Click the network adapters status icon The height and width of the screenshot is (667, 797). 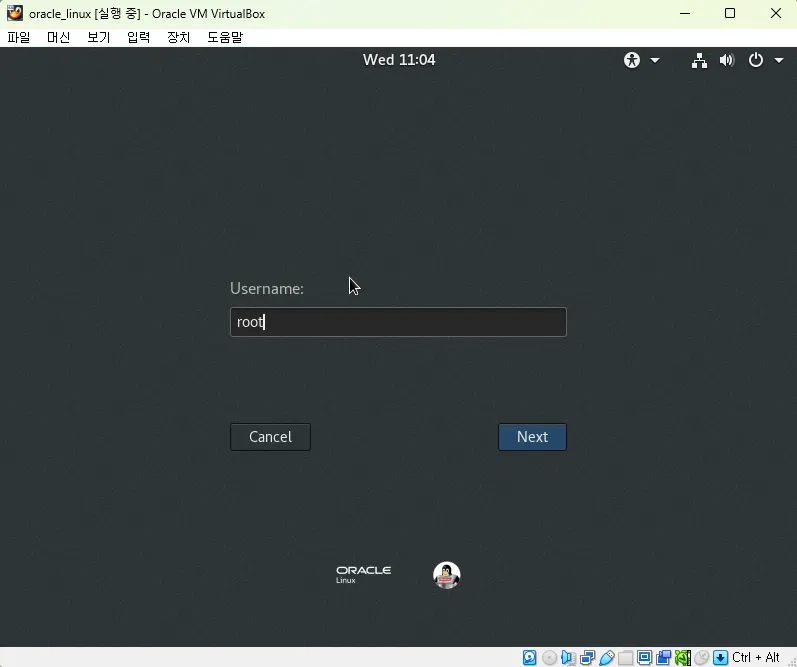tap(588, 657)
